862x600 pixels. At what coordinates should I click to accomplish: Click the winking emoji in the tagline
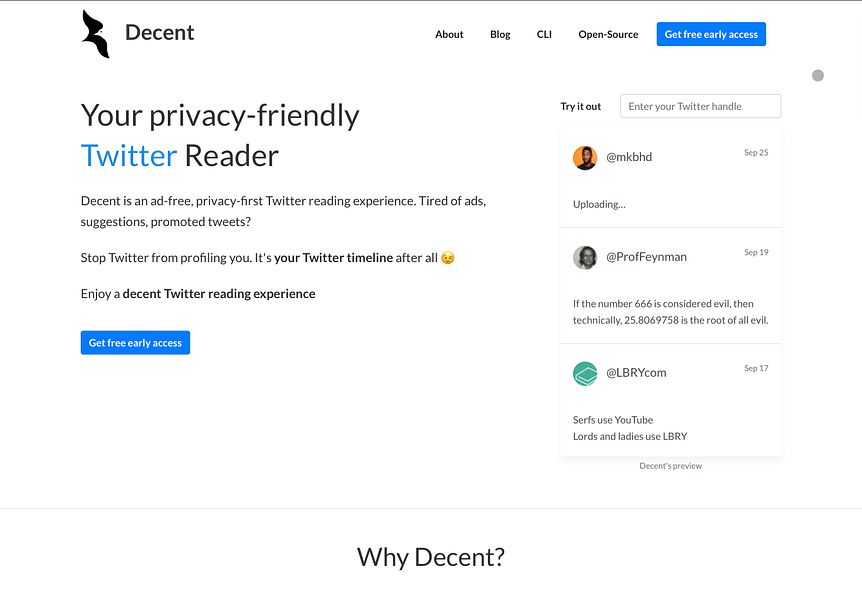pos(446,257)
